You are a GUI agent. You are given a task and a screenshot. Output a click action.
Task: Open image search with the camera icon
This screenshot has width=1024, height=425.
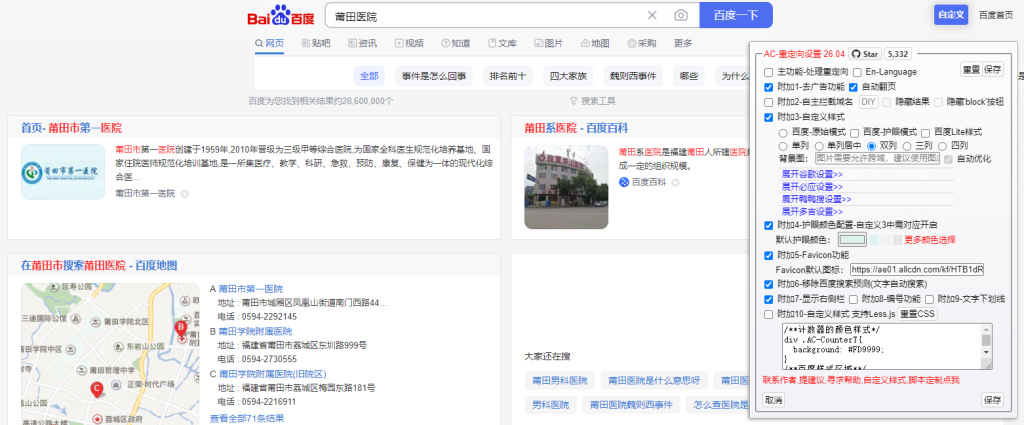(x=680, y=16)
